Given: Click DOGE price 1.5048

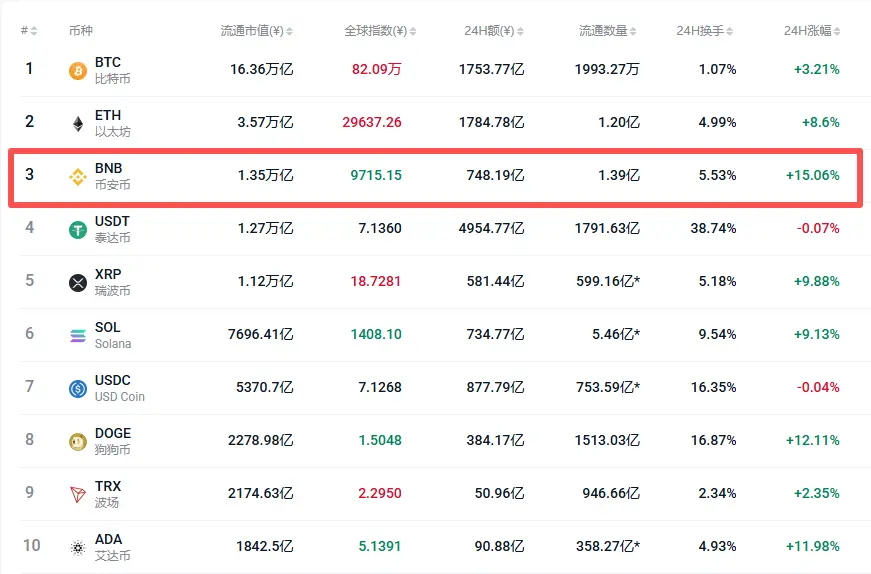Looking at the screenshot, I should point(380,440).
